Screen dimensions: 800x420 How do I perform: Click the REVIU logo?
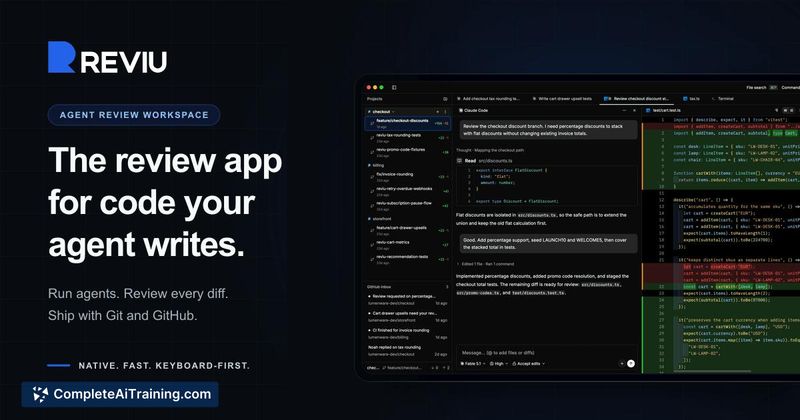coord(107,57)
